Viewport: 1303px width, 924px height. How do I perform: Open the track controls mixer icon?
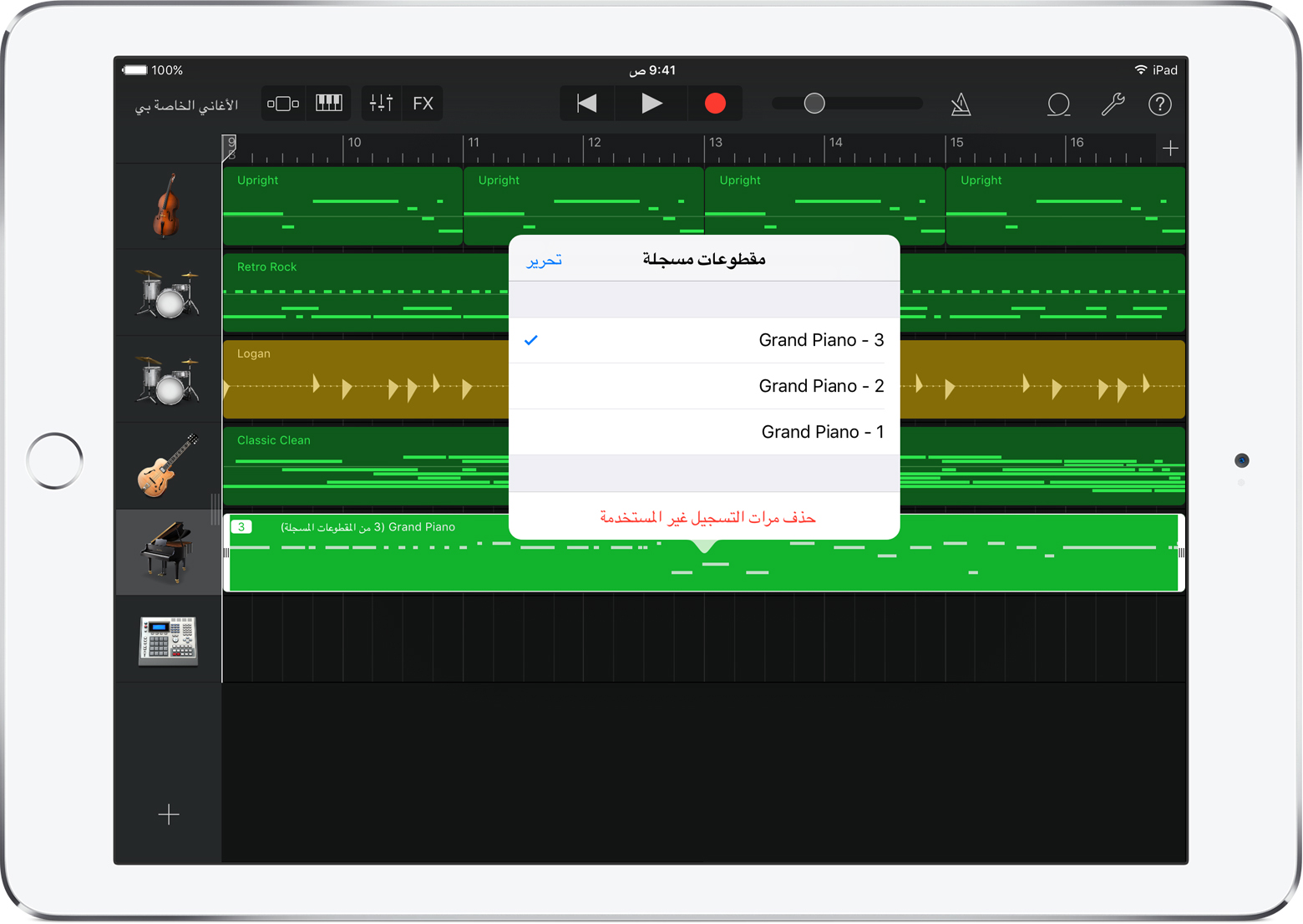click(381, 104)
